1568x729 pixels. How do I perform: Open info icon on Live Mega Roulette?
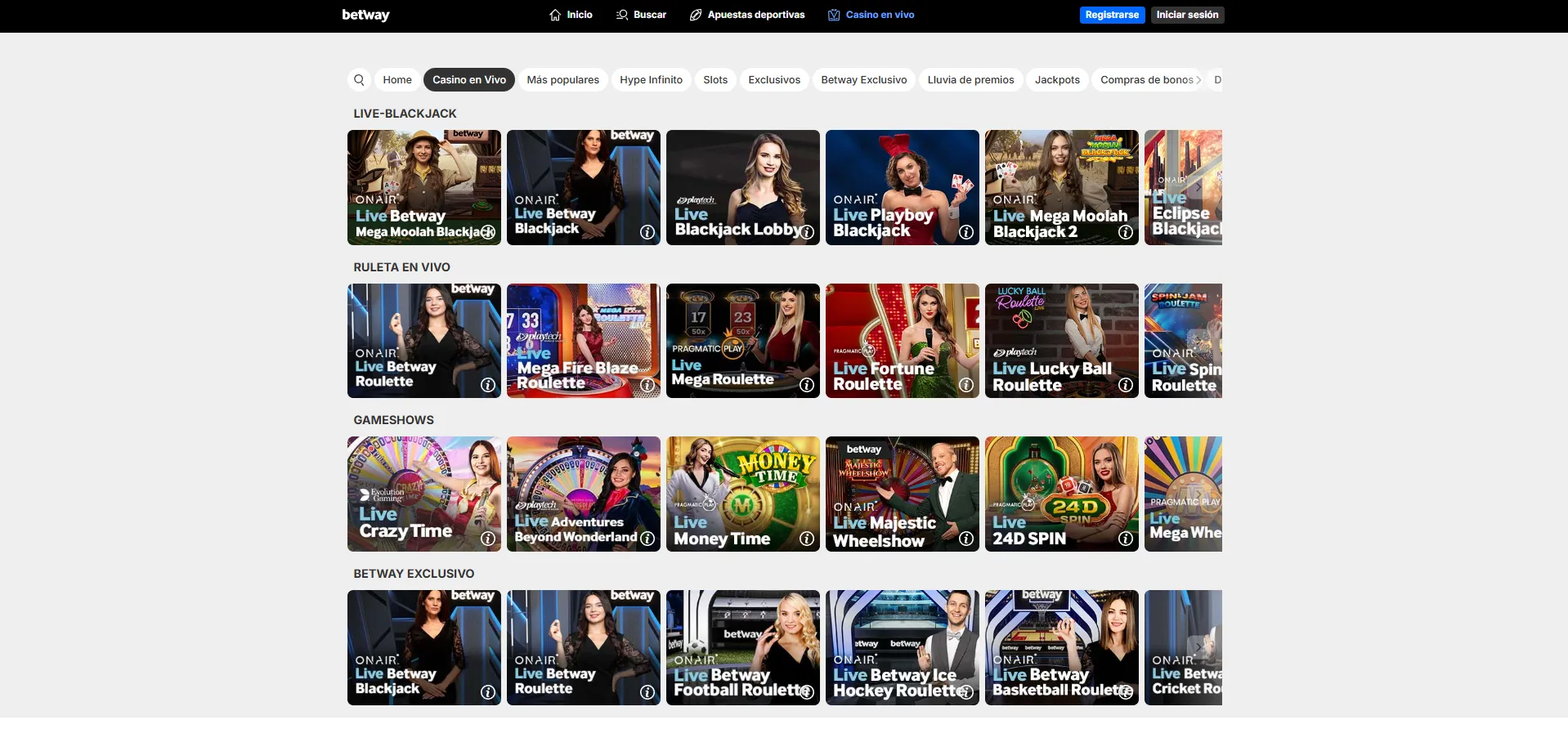coord(807,385)
